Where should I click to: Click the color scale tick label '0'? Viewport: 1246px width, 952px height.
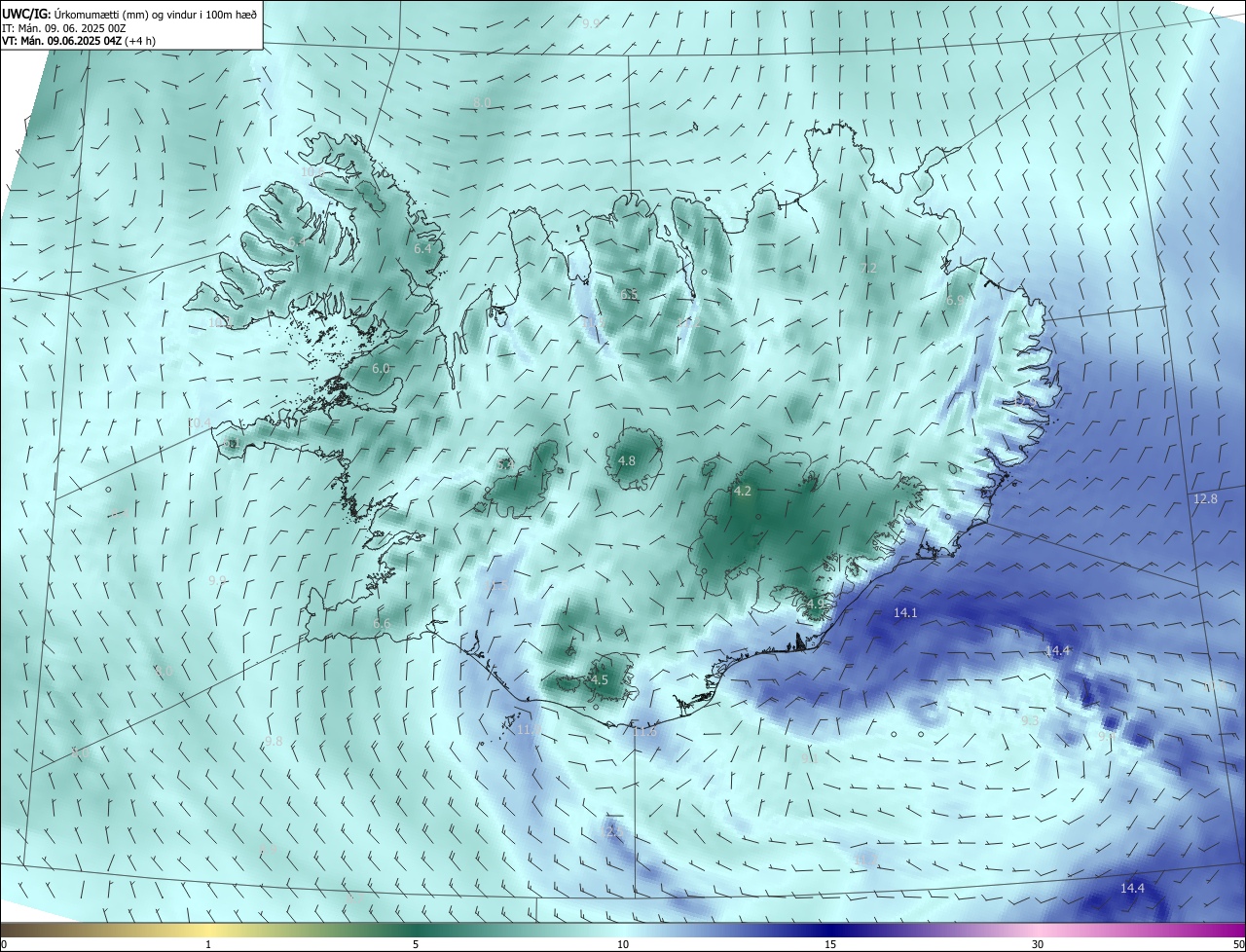[4, 944]
